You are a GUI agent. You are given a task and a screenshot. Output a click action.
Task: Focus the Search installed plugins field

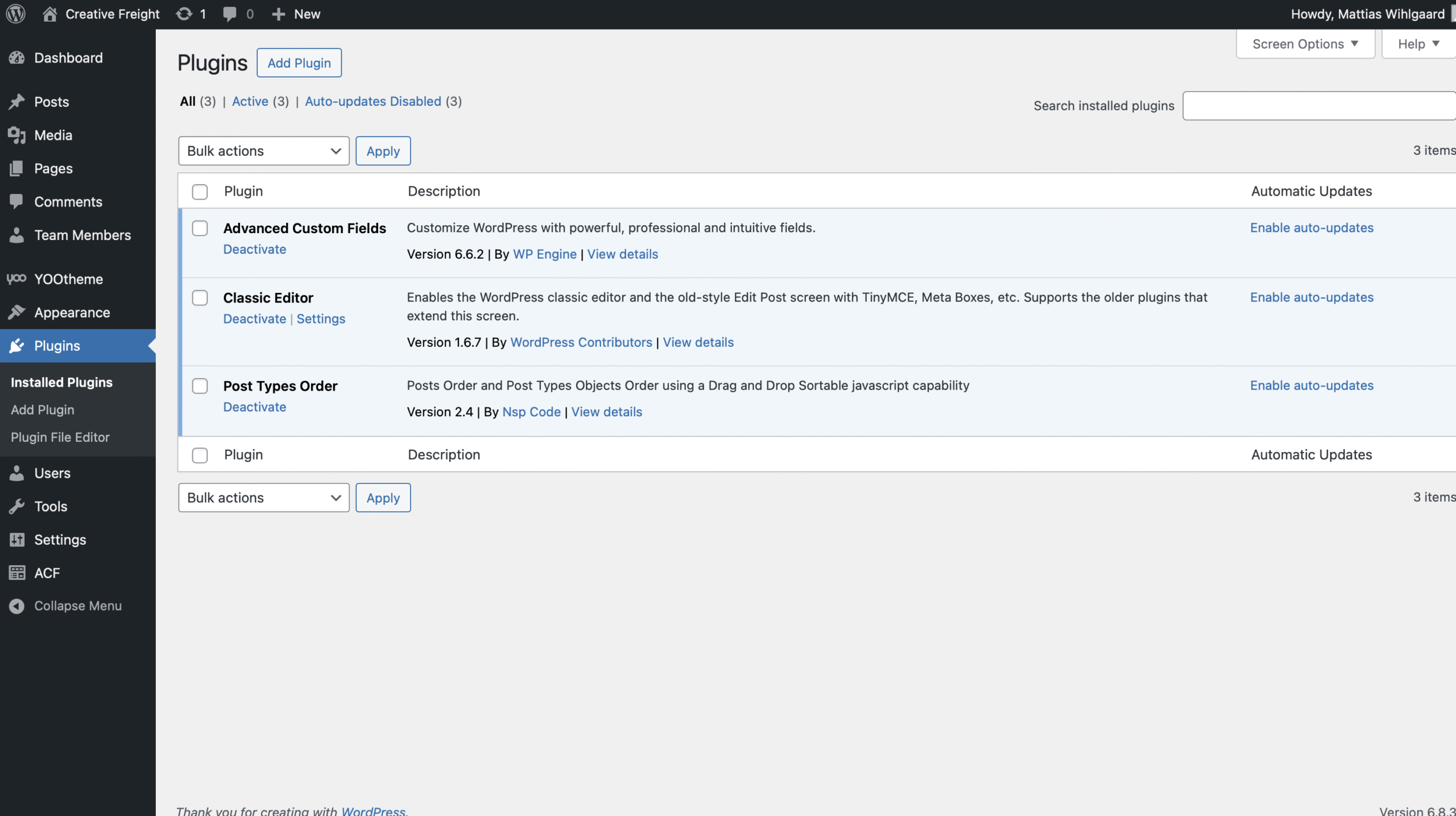(x=1318, y=106)
